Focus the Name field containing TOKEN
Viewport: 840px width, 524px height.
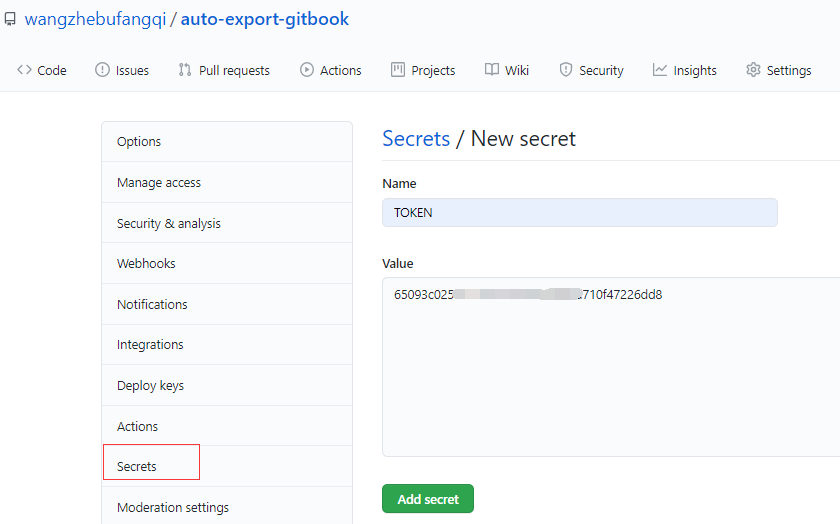[x=580, y=213]
